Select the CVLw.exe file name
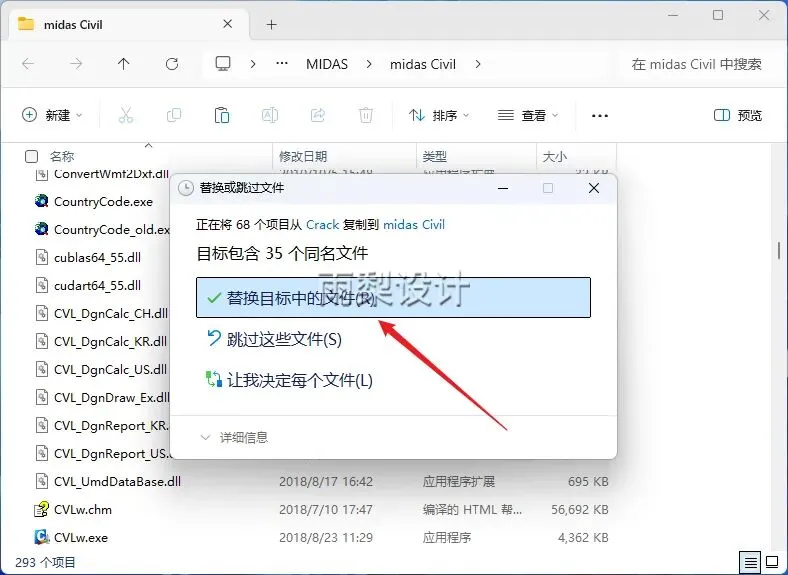The image size is (788, 575). click(x=81, y=537)
